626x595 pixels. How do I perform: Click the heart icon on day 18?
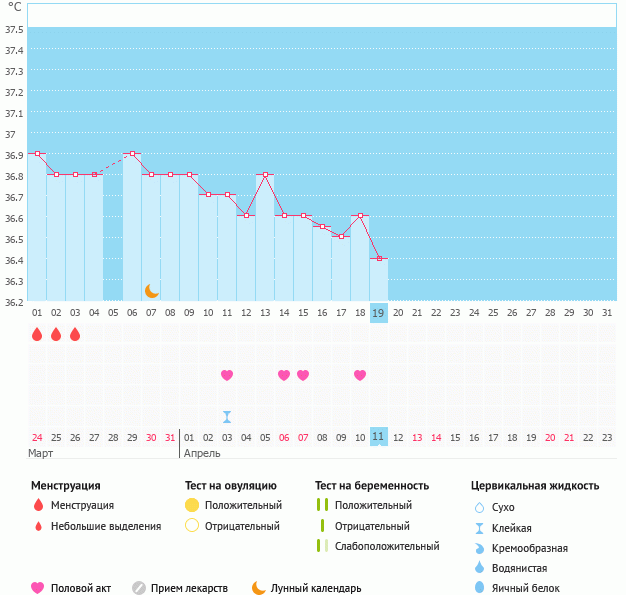[360, 375]
